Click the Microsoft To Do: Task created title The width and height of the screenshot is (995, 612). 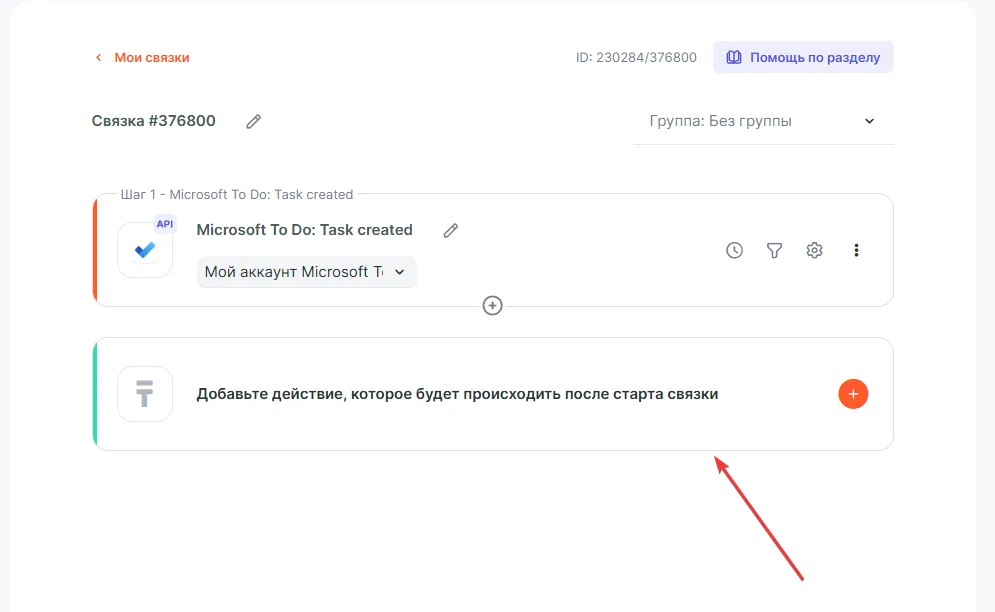pyautogui.click(x=304, y=230)
